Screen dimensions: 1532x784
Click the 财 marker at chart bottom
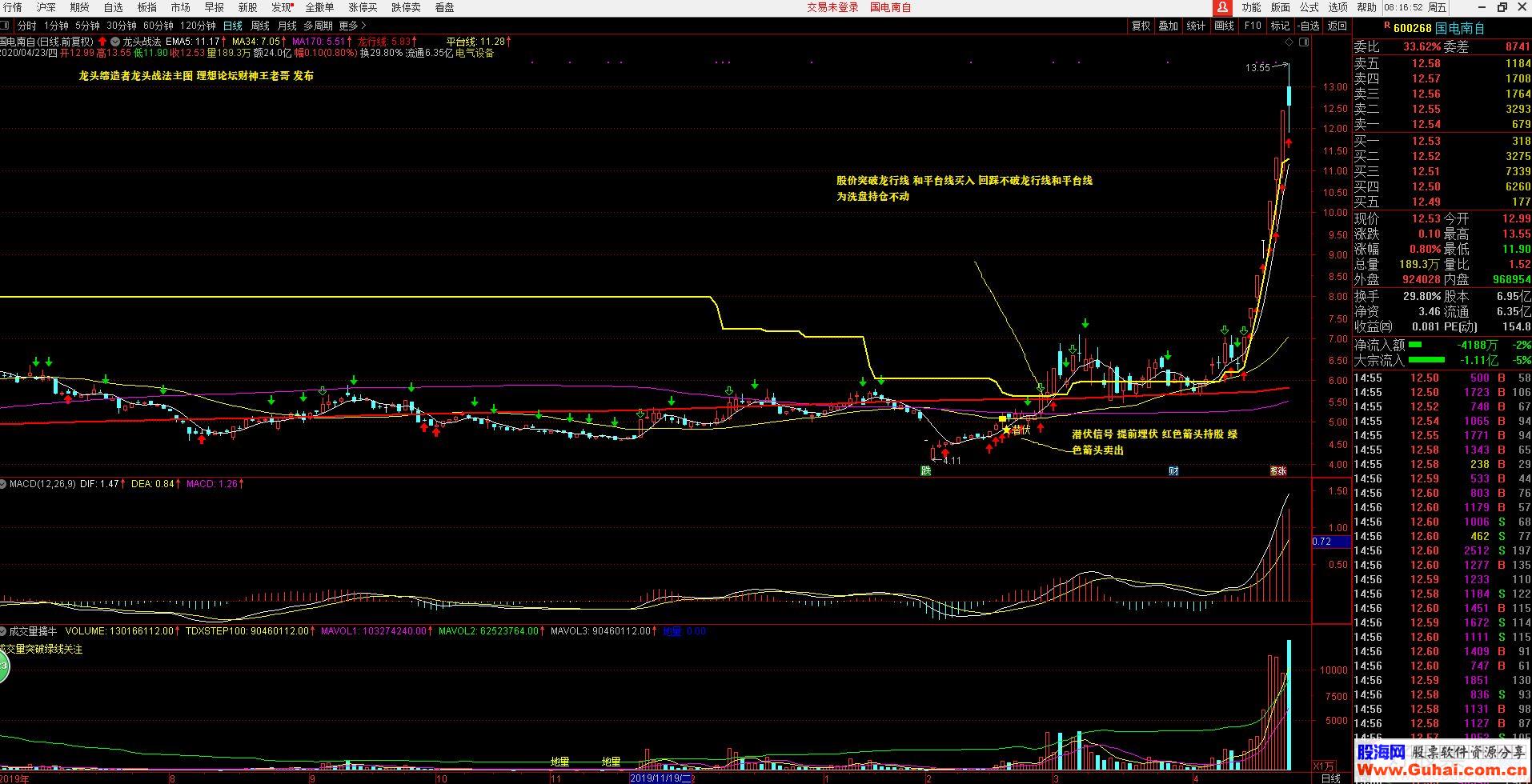click(x=1173, y=470)
